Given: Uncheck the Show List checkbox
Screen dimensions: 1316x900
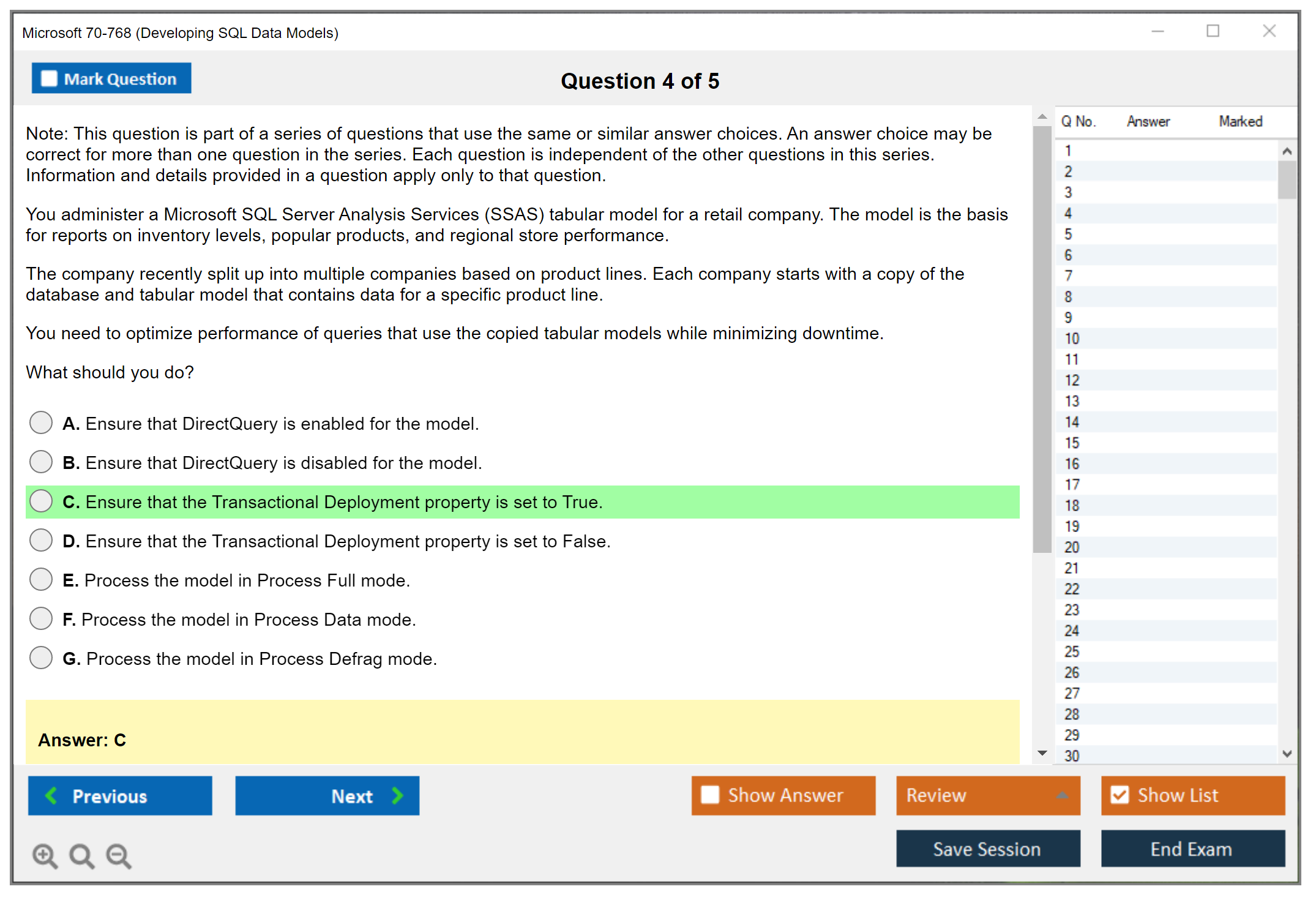Looking at the screenshot, I should pyautogui.click(x=1120, y=795).
